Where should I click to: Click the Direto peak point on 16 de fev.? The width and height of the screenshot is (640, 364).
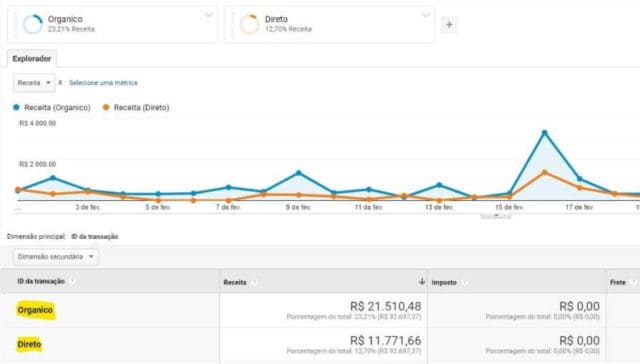click(544, 172)
